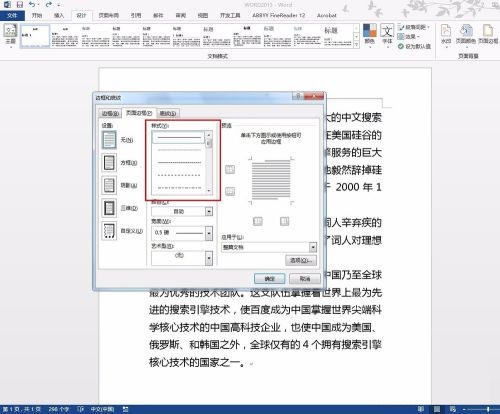The image size is (500, 414).
Task: Toggle the bottom border button in preview
Action: (x=230, y=191)
